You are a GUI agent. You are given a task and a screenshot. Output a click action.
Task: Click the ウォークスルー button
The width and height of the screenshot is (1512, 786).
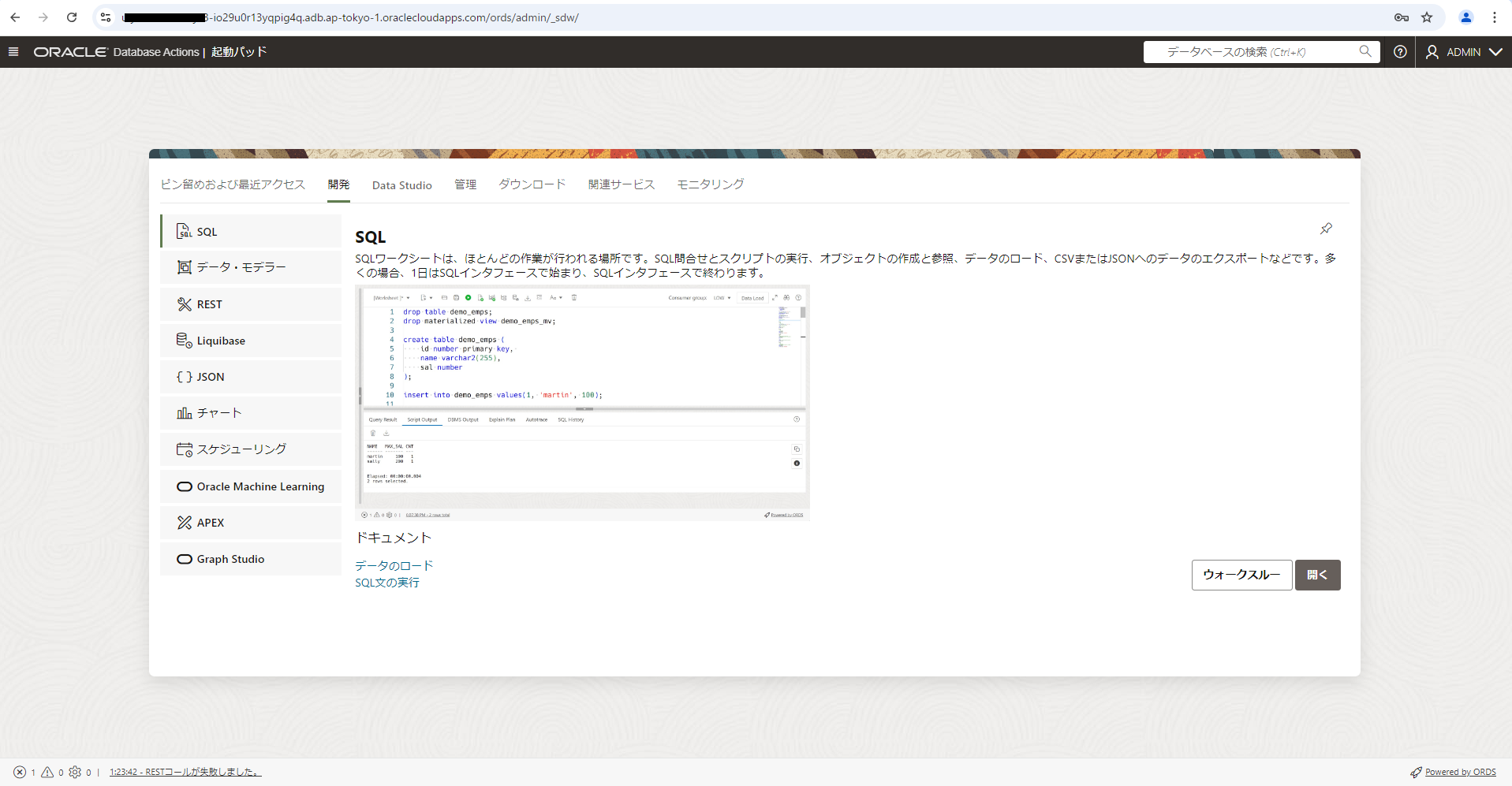coord(1241,575)
